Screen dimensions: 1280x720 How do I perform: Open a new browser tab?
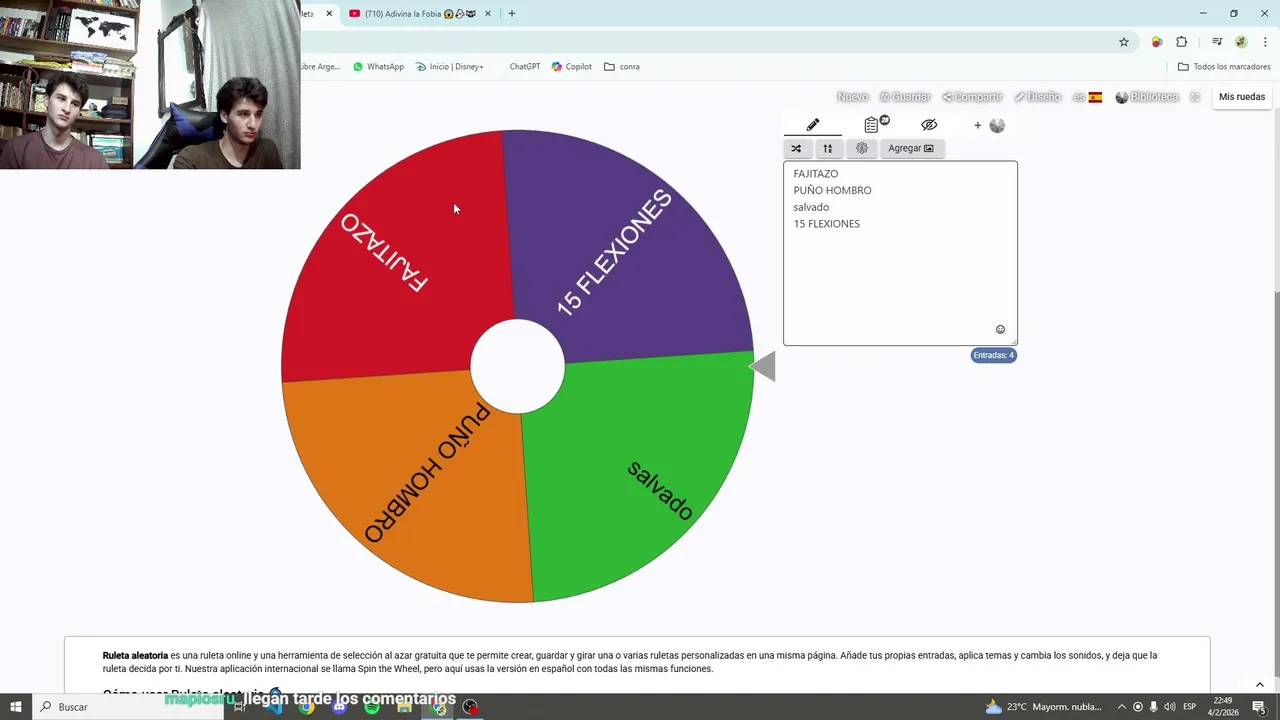pos(512,14)
